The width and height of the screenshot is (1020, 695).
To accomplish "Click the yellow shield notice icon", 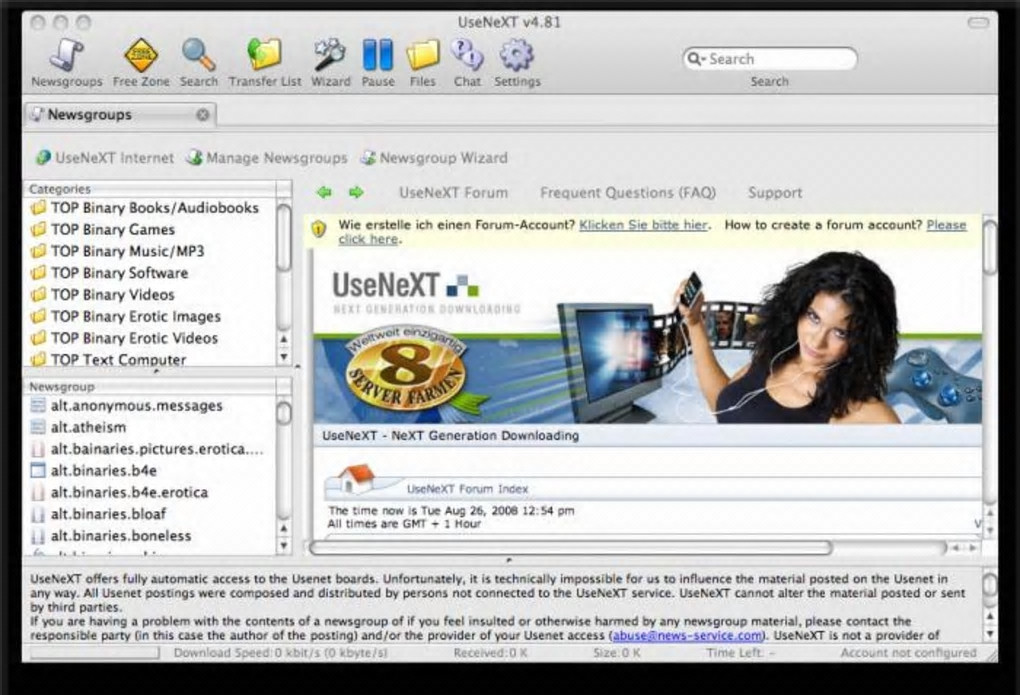I will 318,229.
